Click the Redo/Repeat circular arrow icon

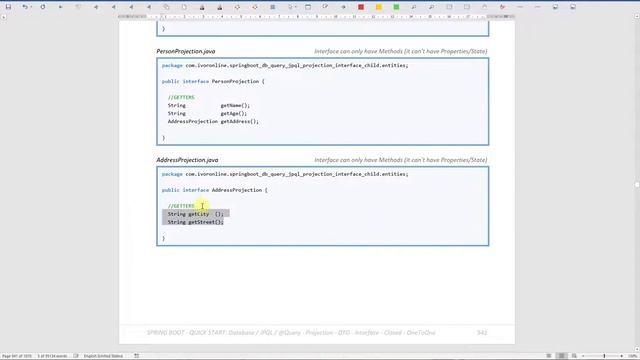[43, 7]
